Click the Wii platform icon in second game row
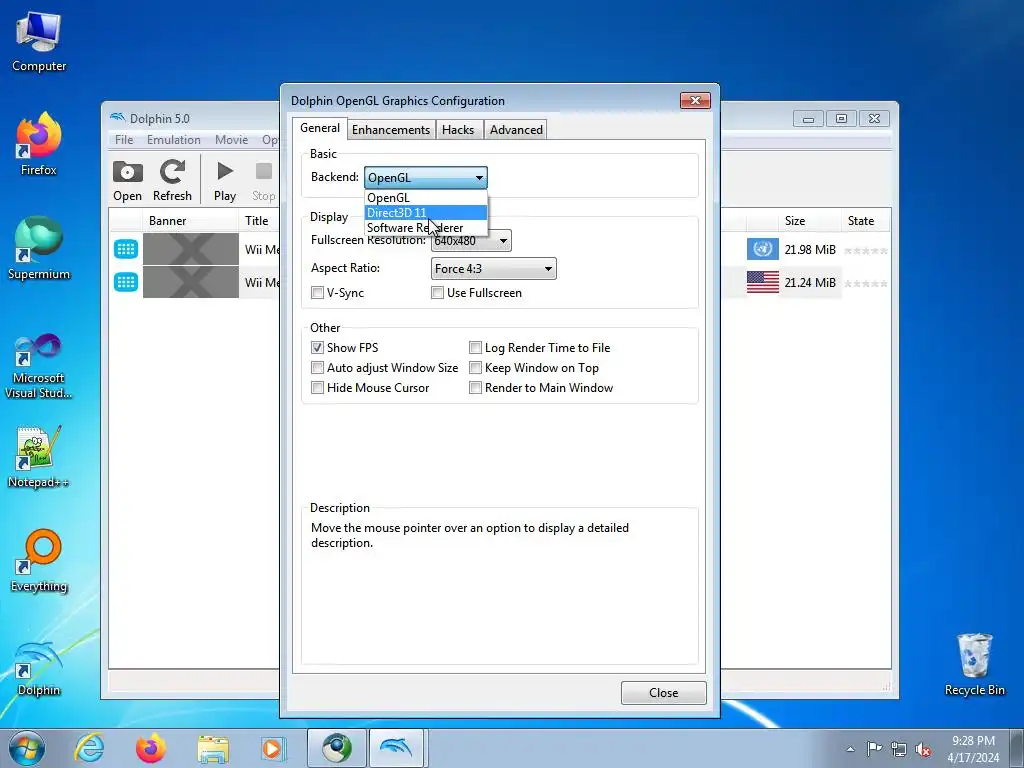Image resolution: width=1024 pixels, height=768 pixels. (126, 282)
